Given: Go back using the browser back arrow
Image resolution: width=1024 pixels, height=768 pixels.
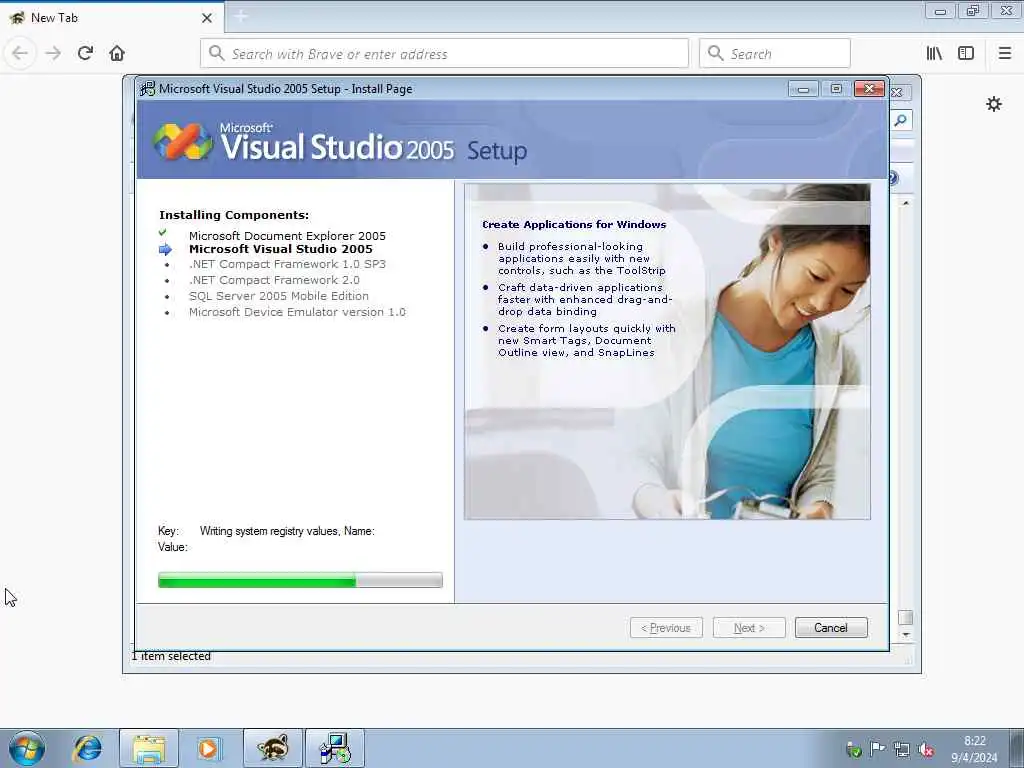Looking at the screenshot, I should [20, 53].
